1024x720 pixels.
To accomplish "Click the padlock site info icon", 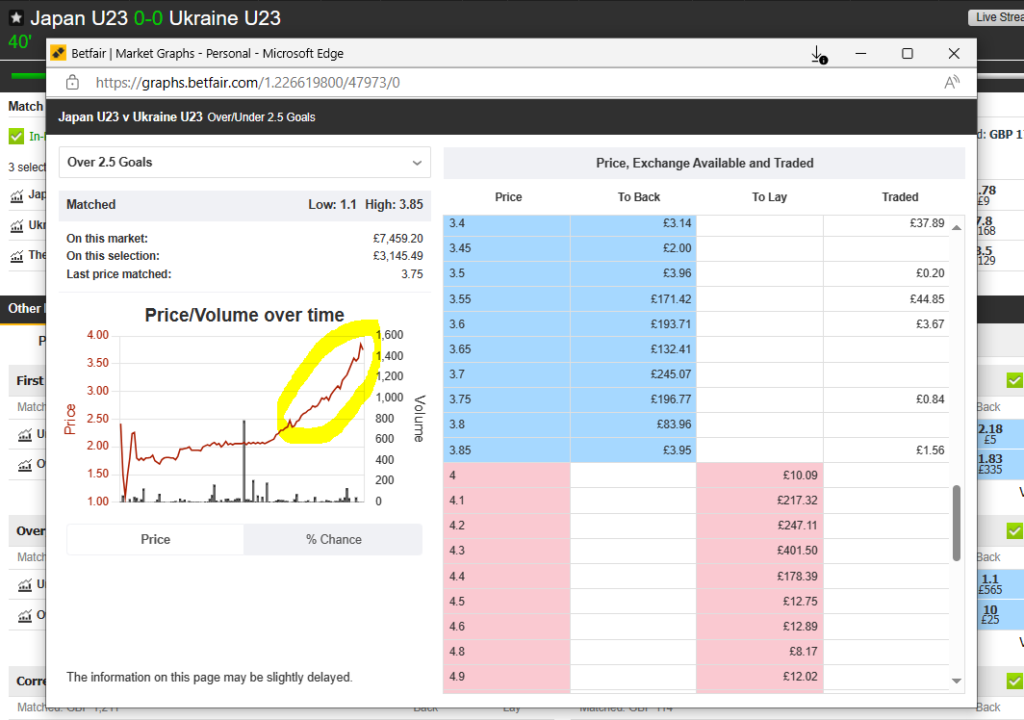I will pyautogui.click(x=73, y=83).
